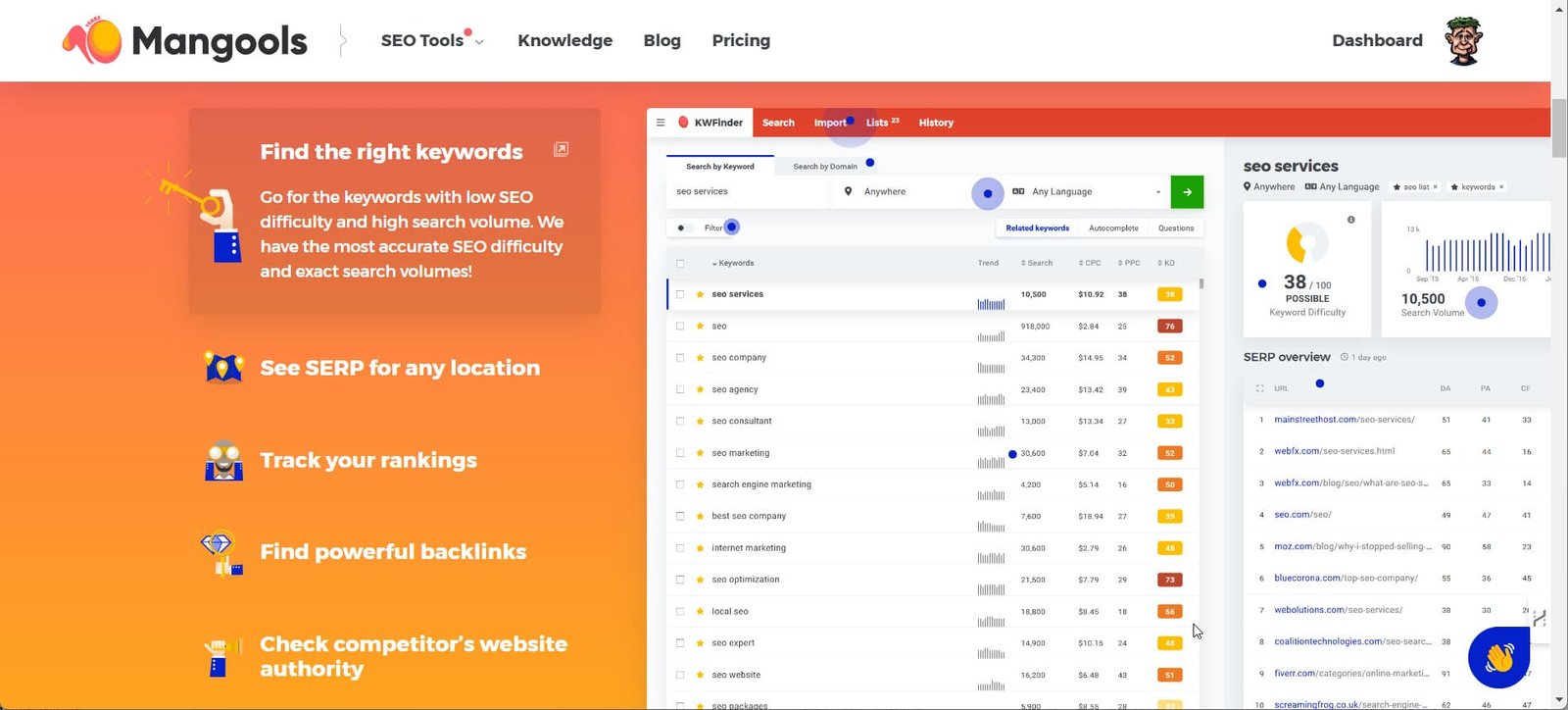Sort by the CPC column
Screen dimensions: 1568x710
point(1090,263)
